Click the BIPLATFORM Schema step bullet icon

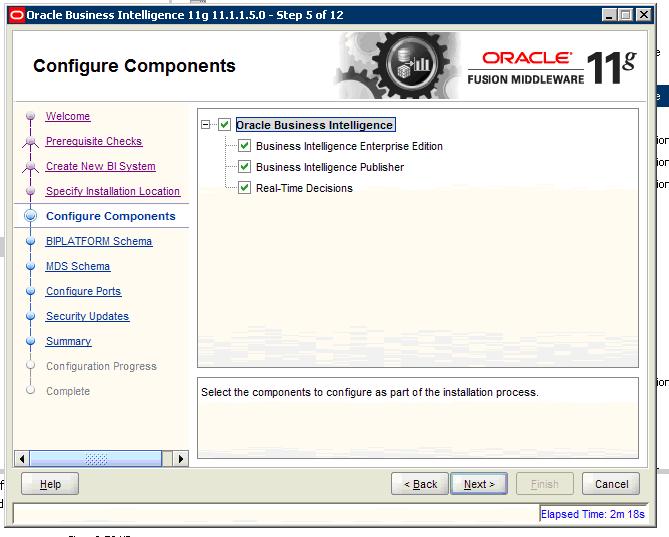click(30, 241)
